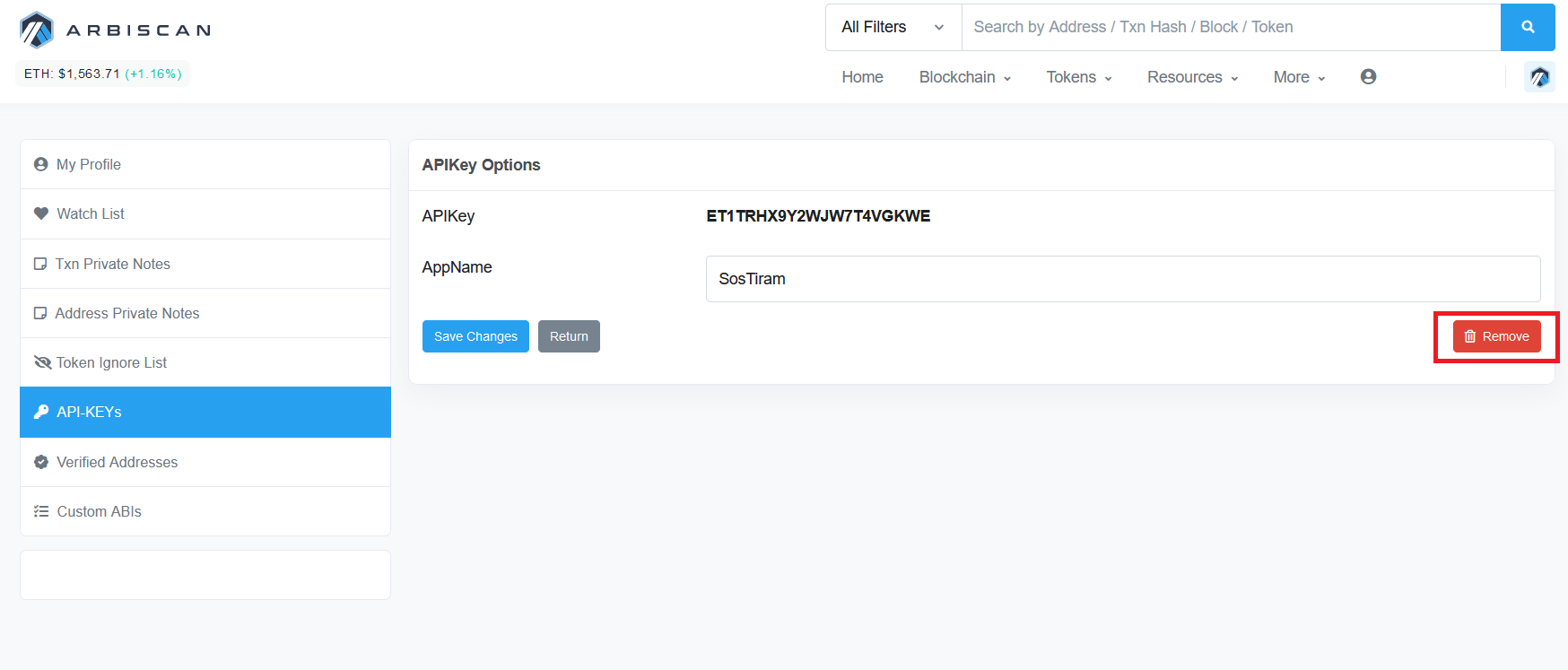The height and width of the screenshot is (670, 1568).
Task: Click the My Profile person icon
Action: tap(40, 164)
